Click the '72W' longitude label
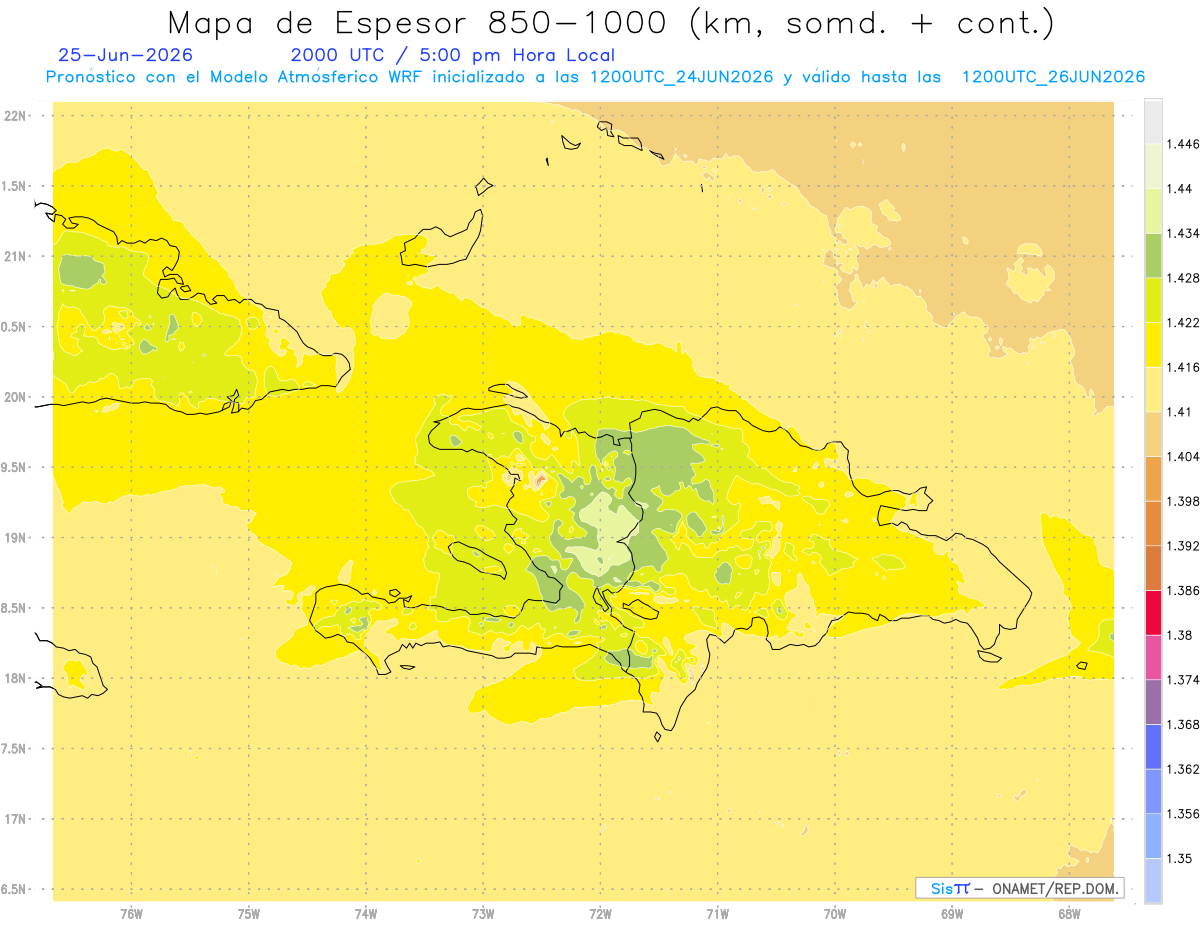The image size is (1200, 927). coord(601,914)
